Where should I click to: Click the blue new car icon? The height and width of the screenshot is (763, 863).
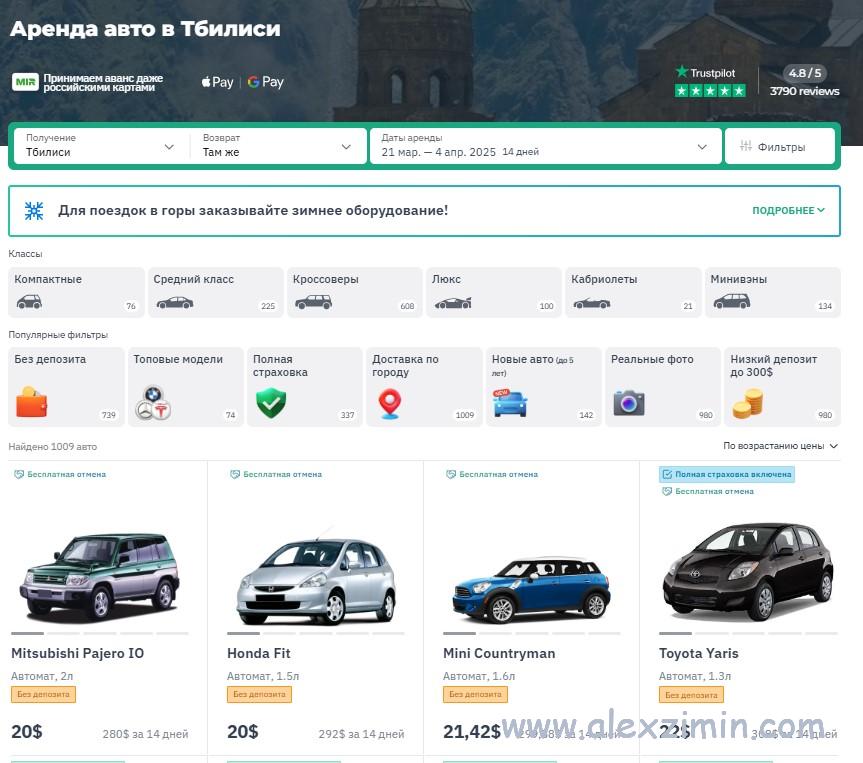click(x=510, y=403)
